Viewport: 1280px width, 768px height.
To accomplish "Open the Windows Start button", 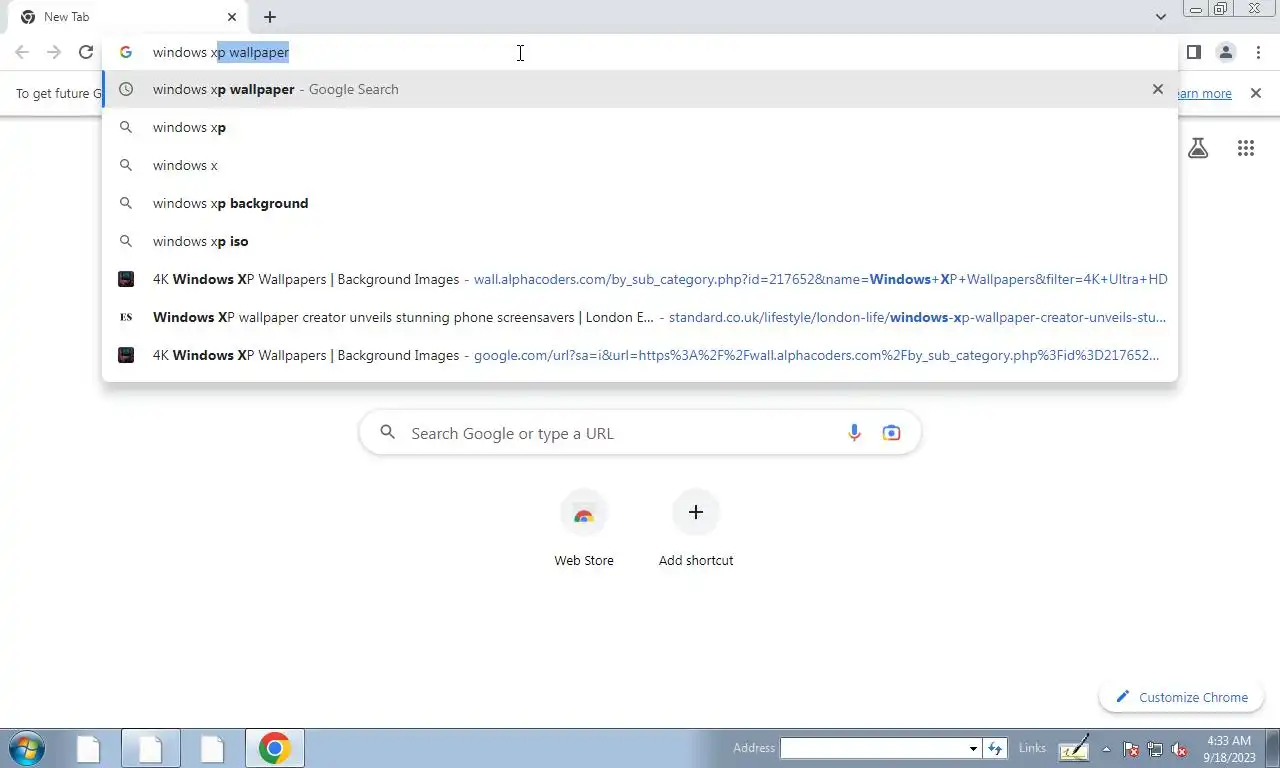I will [27, 748].
